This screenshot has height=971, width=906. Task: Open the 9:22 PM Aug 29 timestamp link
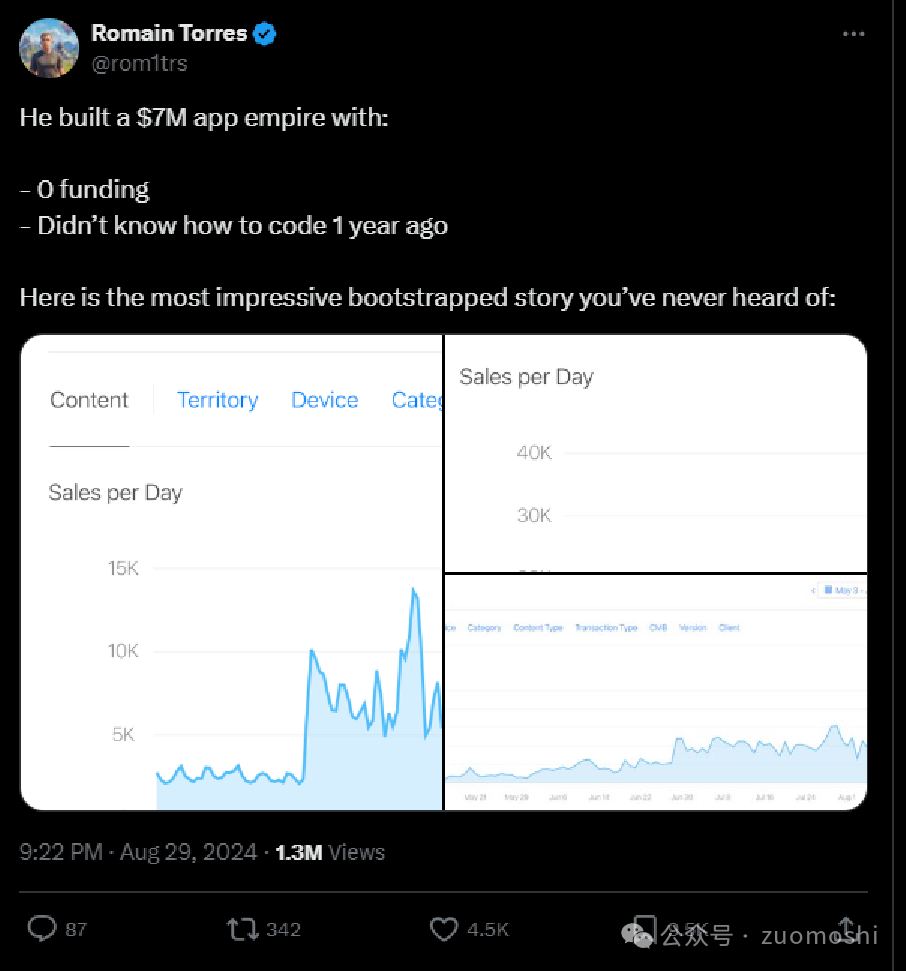point(139,852)
